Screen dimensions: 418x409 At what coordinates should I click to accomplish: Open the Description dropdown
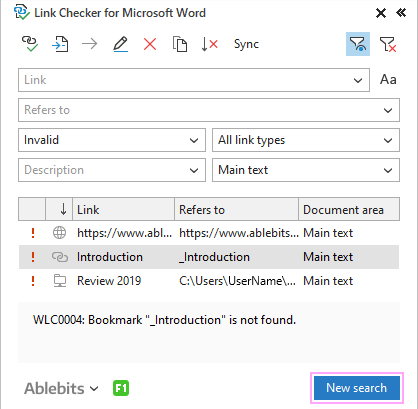tap(112, 170)
